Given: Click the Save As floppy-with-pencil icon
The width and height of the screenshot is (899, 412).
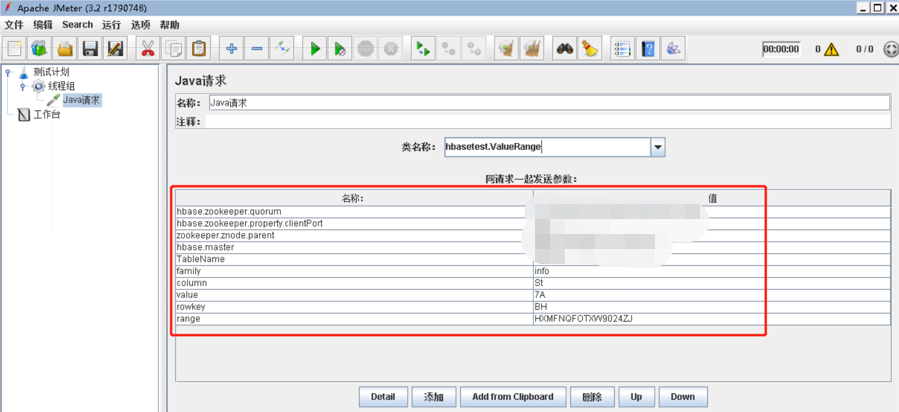Looking at the screenshot, I should (x=115, y=49).
